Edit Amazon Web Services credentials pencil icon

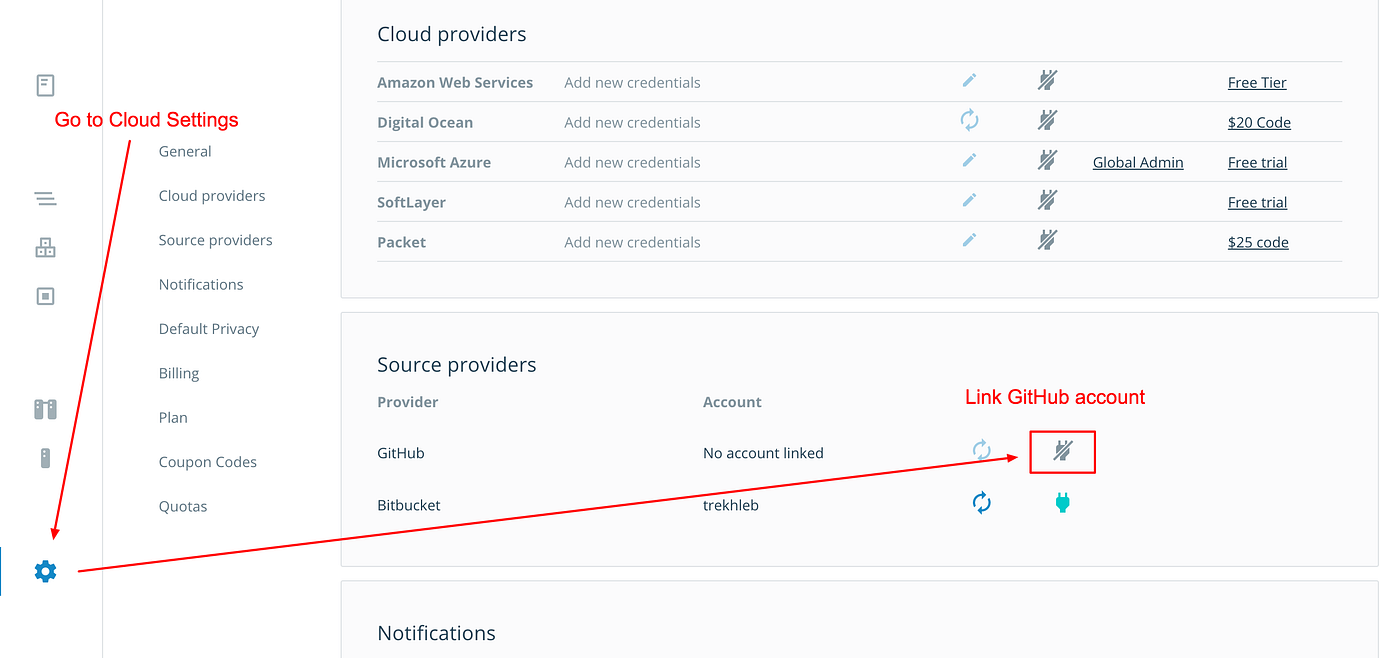pyautogui.click(x=969, y=80)
